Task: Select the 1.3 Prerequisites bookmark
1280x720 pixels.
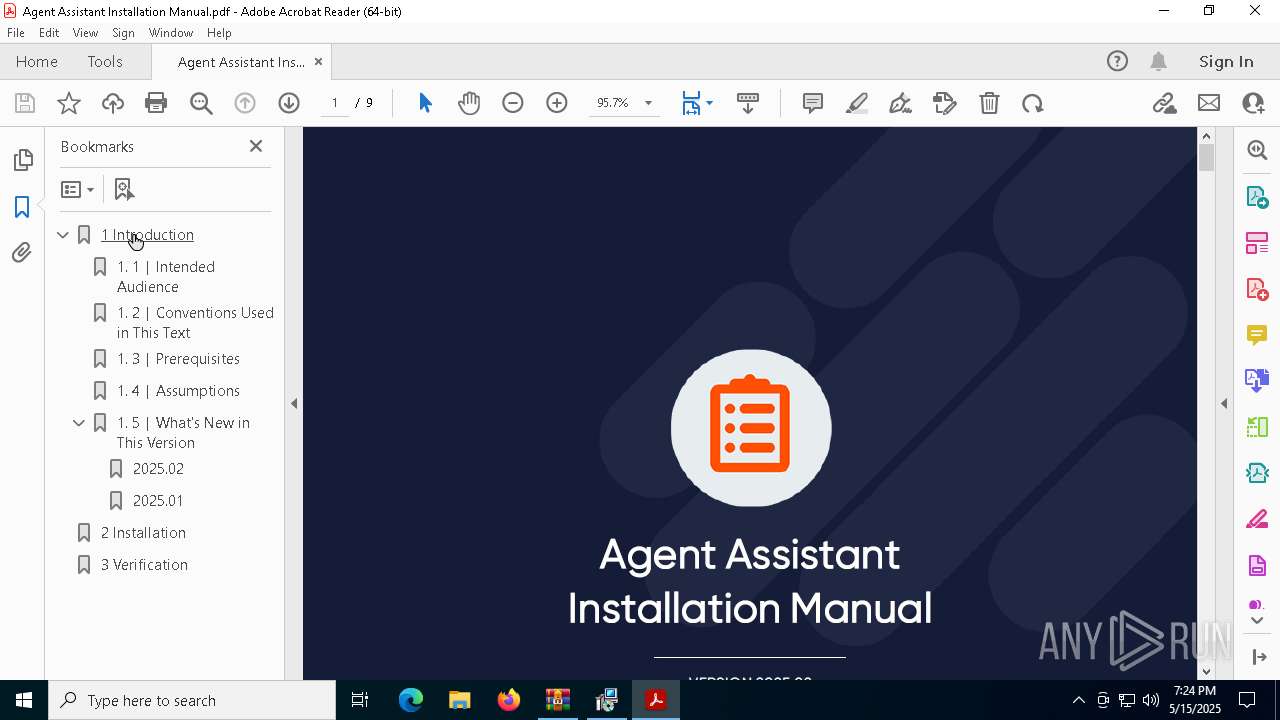Action: point(178,359)
